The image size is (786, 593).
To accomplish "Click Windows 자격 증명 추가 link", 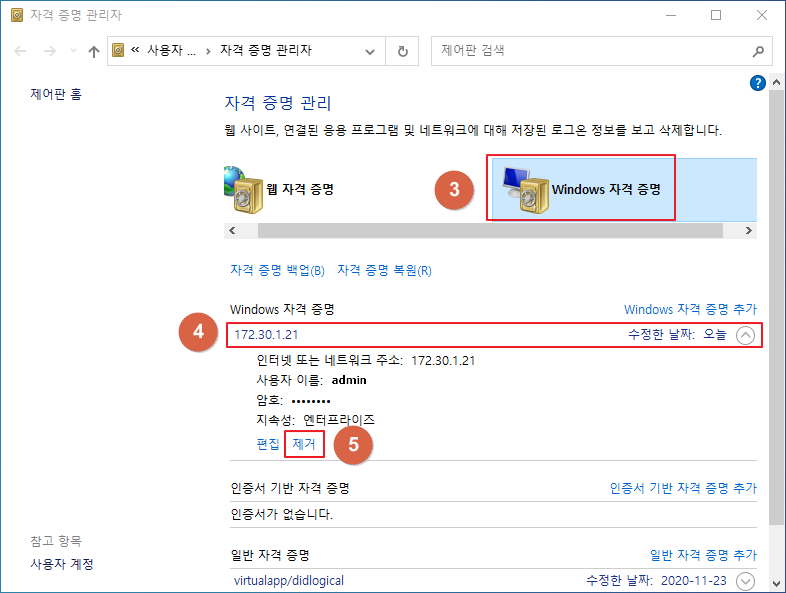I will coord(690,309).
